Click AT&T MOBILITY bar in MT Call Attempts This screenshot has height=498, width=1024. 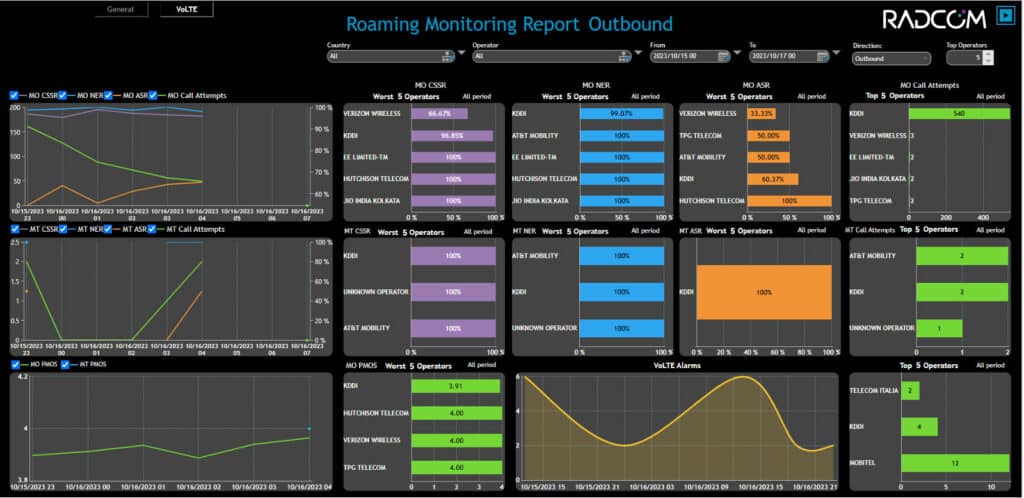962,256
